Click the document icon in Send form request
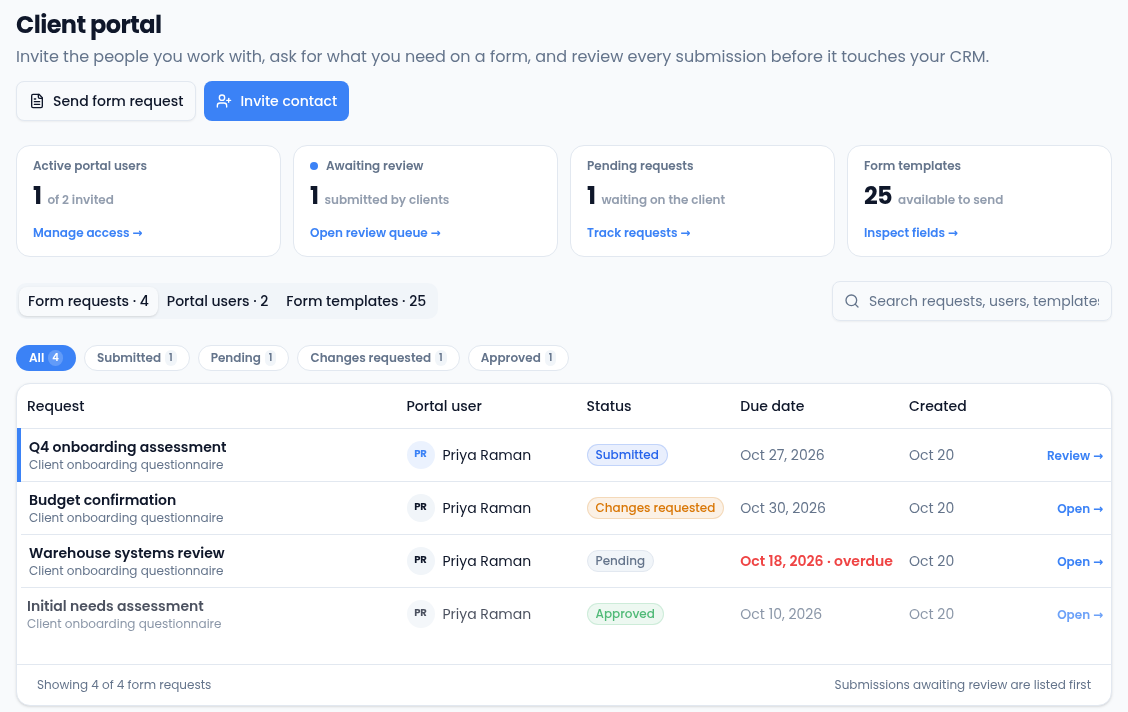 click(x=37, y=101)
